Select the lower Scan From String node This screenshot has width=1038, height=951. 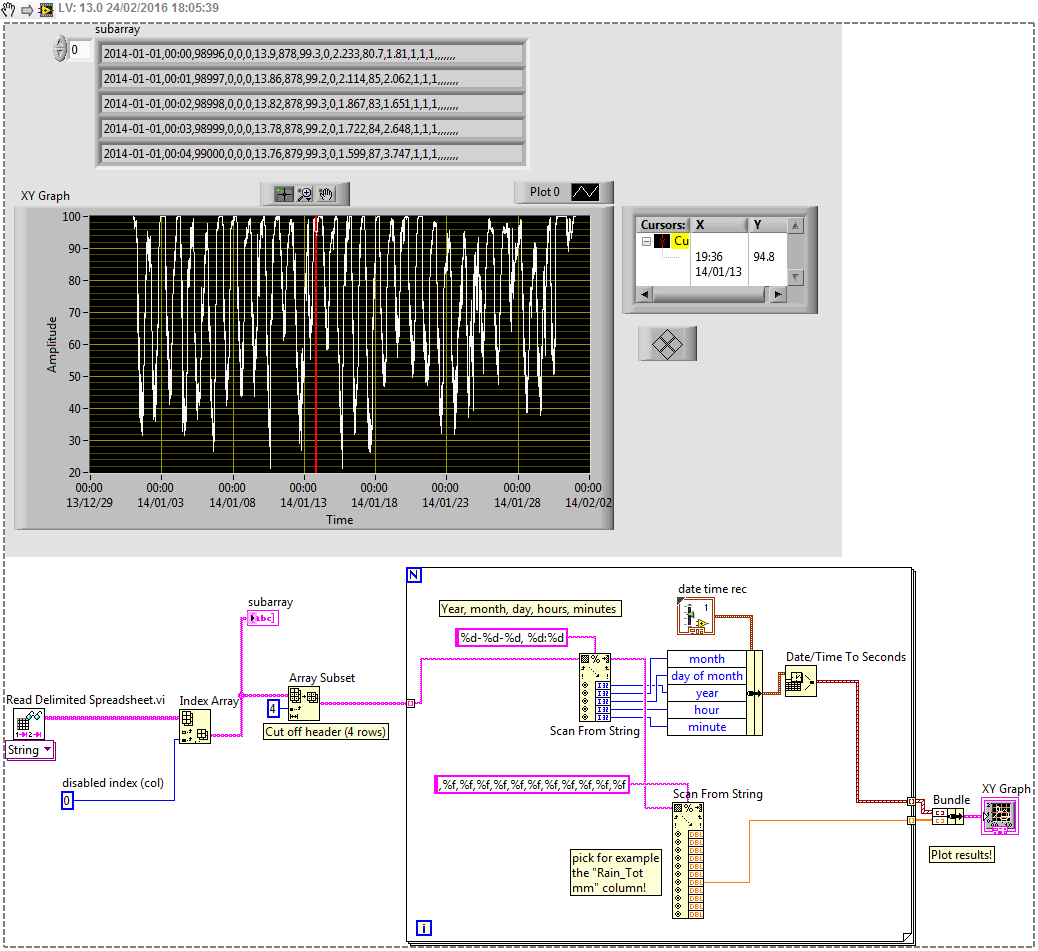[688, 860]
